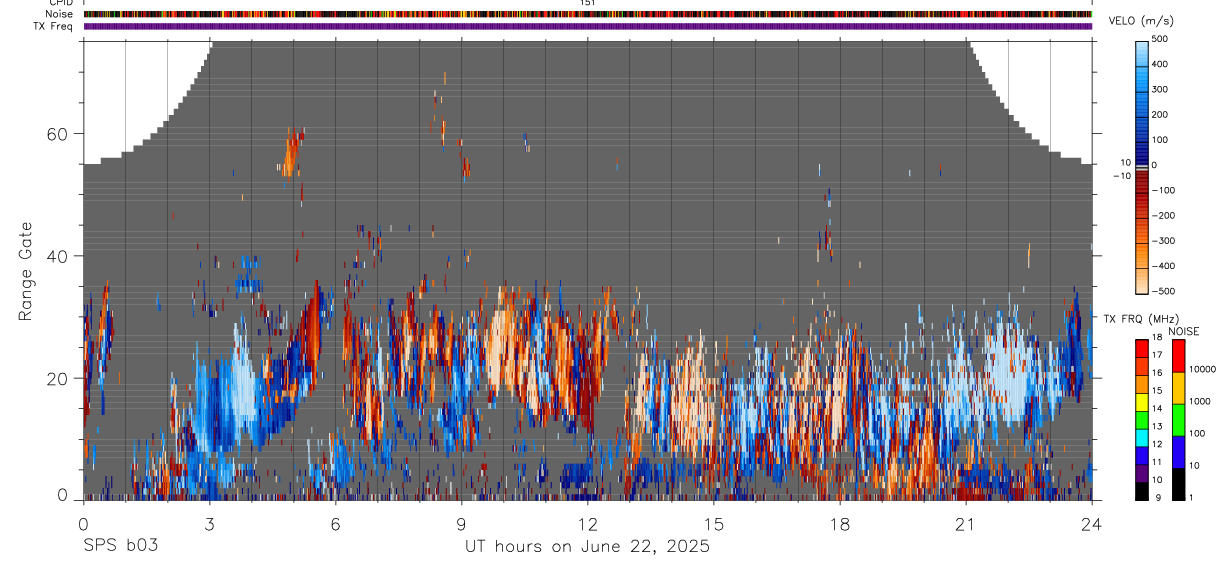Screen dimensions: 1228x567
Task: Click the 'TX Freq' row label
Action: [52, 26]
